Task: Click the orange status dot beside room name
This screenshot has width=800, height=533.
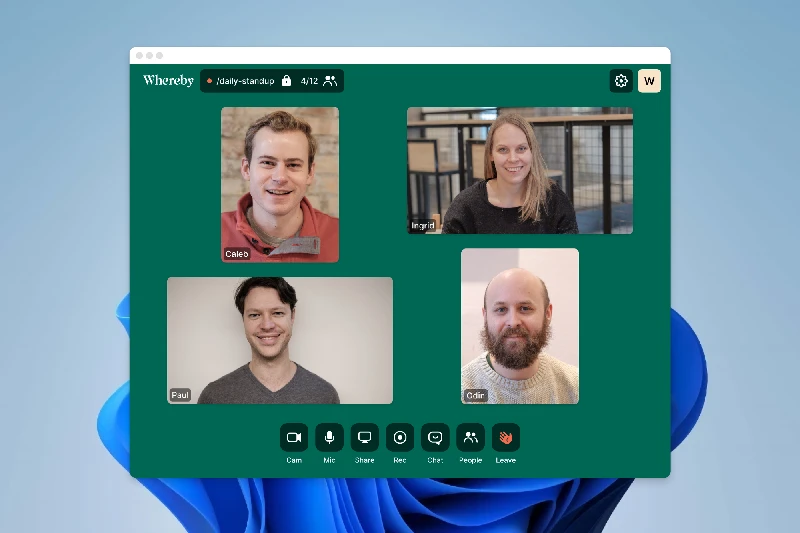Action: 209,81
